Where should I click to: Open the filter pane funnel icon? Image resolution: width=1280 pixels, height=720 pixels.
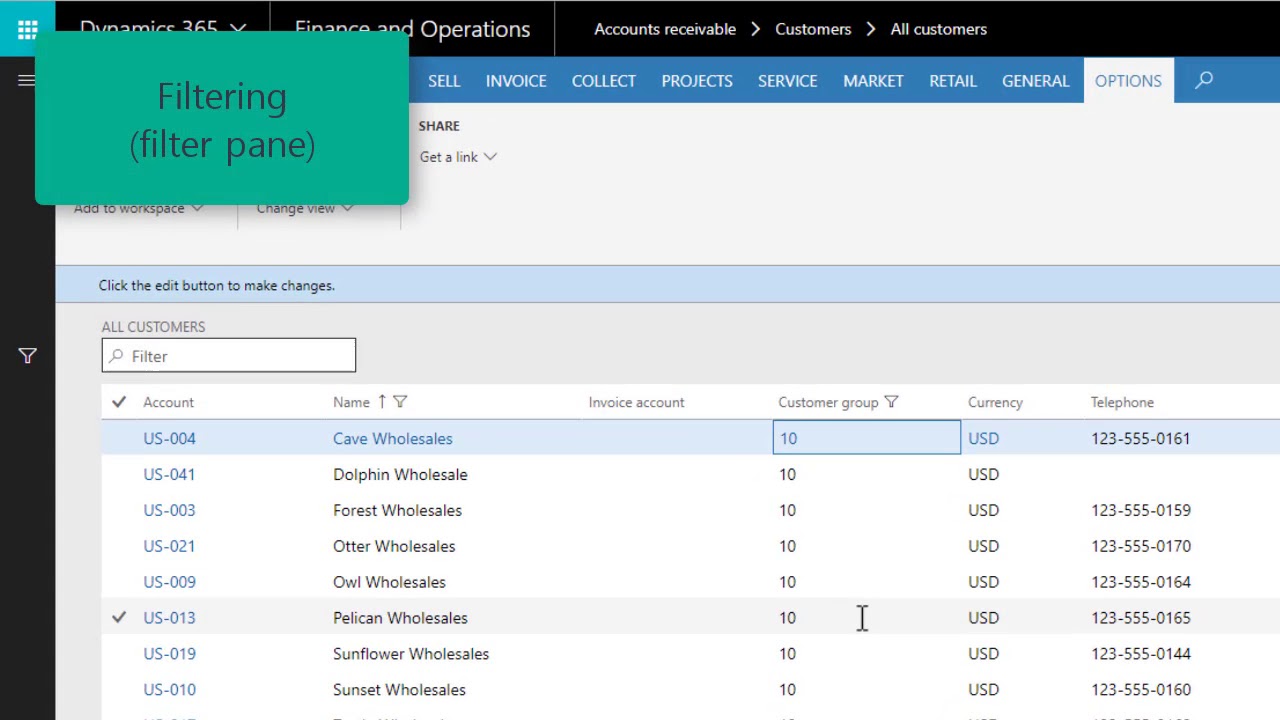tap(27, 356)
